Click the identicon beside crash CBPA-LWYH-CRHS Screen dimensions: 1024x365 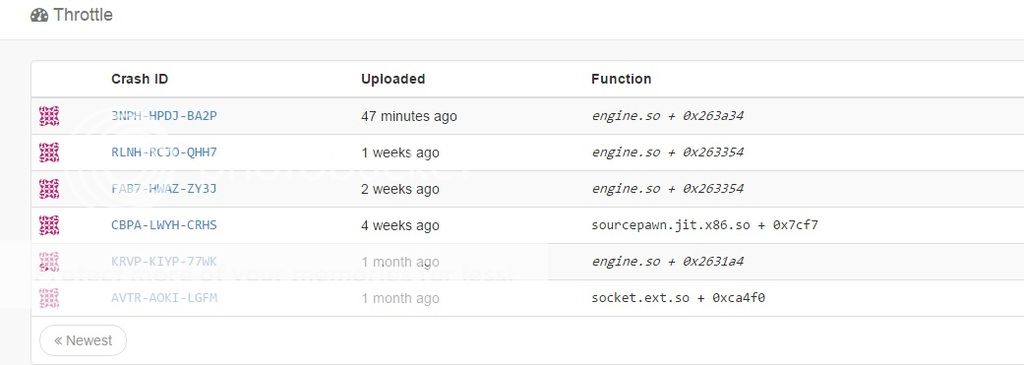coord(49,225)
